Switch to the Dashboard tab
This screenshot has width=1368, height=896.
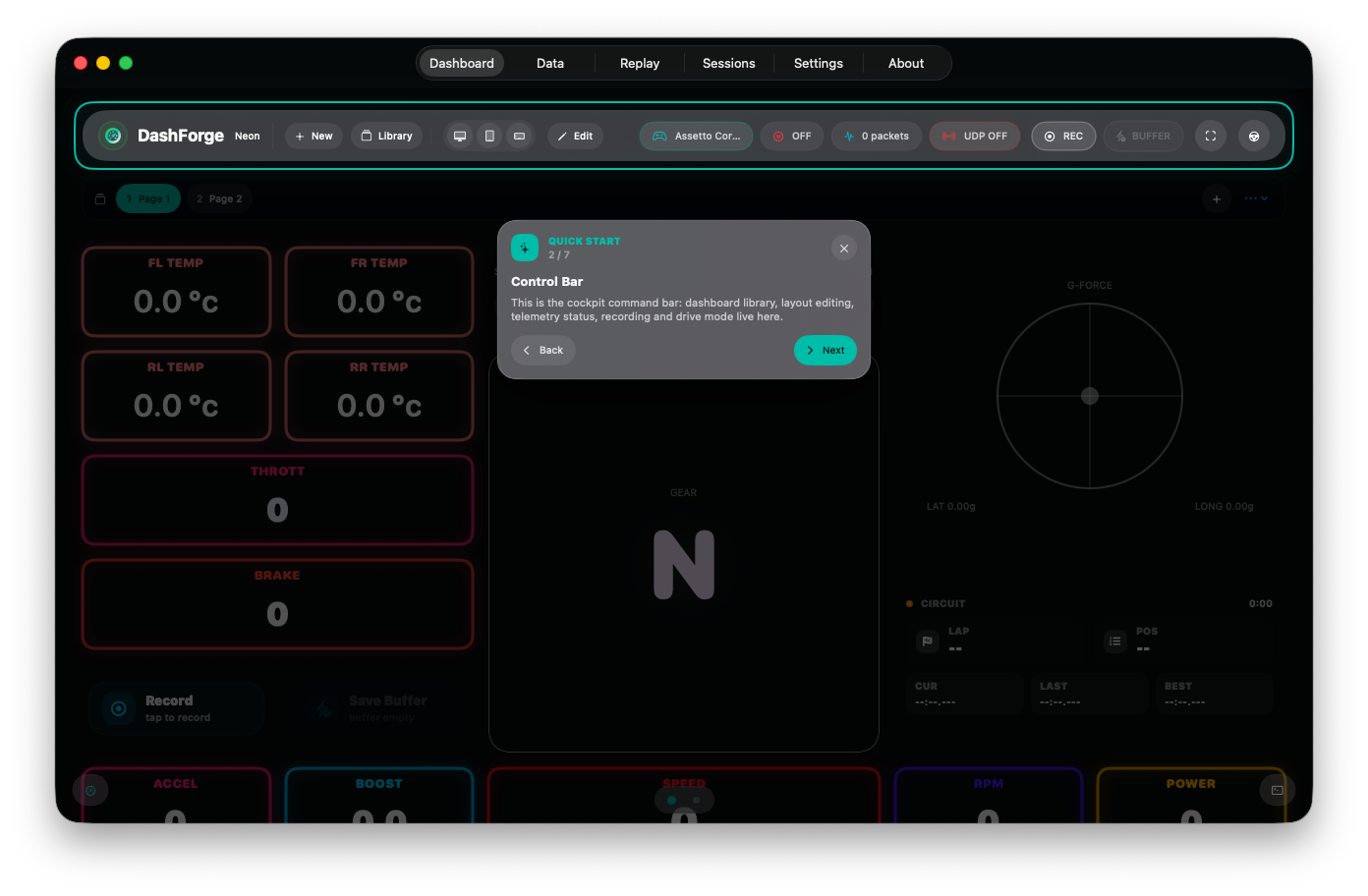(462, 63)
